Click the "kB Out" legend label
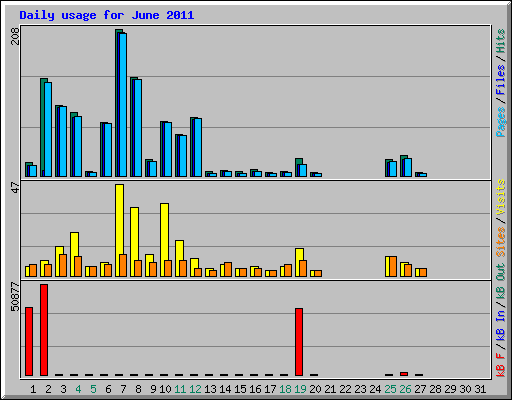The width and height of the screenshot is (512, 400). pyautogui.click(x=501, y=281)
